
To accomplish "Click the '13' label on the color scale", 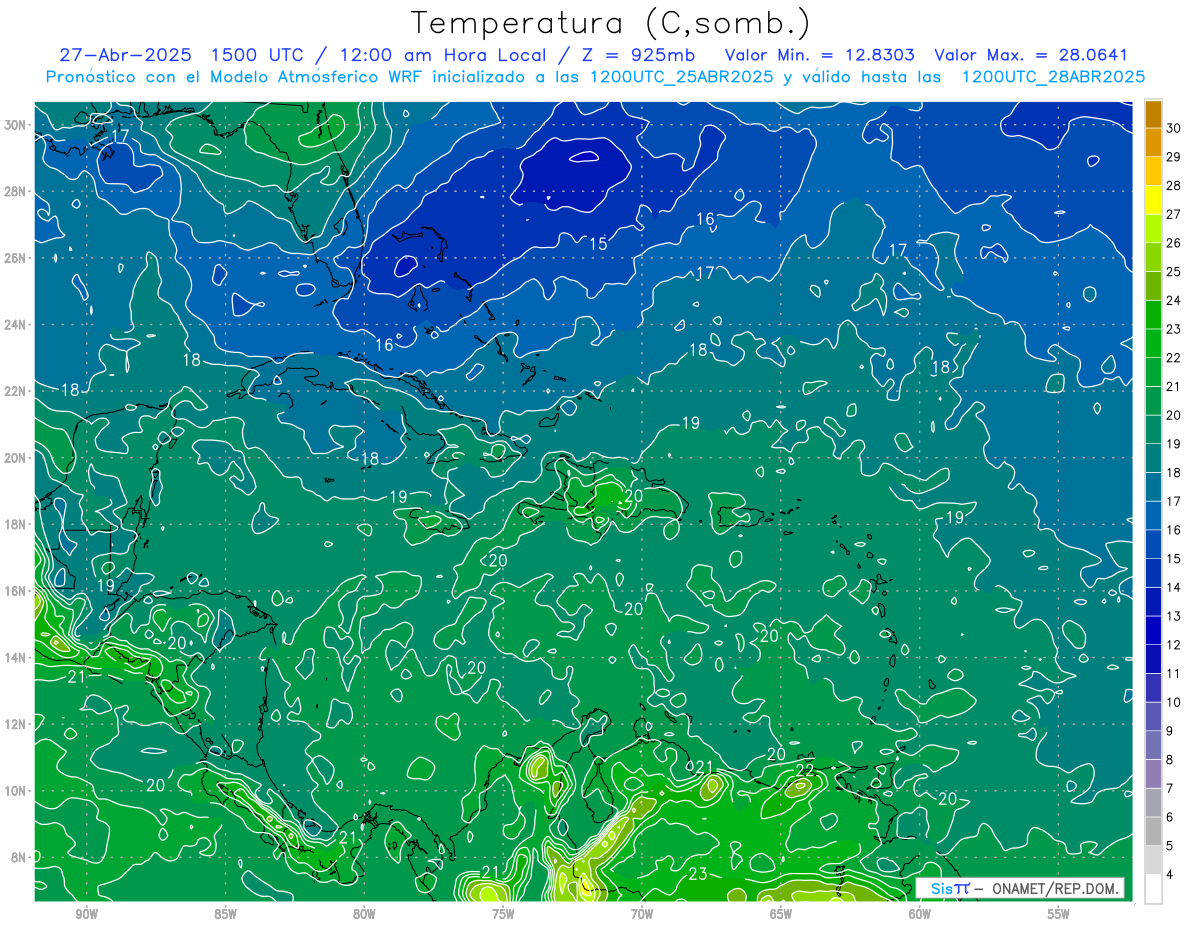I will pyautogui.click(x=1173, y=616).
